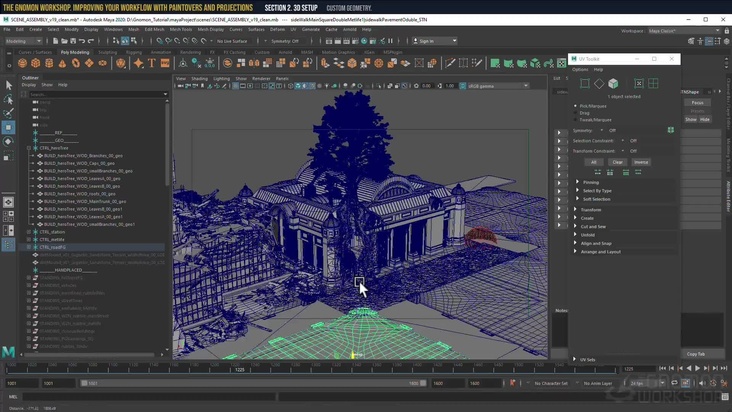This screenshot has width=732, height=412.
Task: Select the Tweak/Marquee radio option
Action: point(576,120)
